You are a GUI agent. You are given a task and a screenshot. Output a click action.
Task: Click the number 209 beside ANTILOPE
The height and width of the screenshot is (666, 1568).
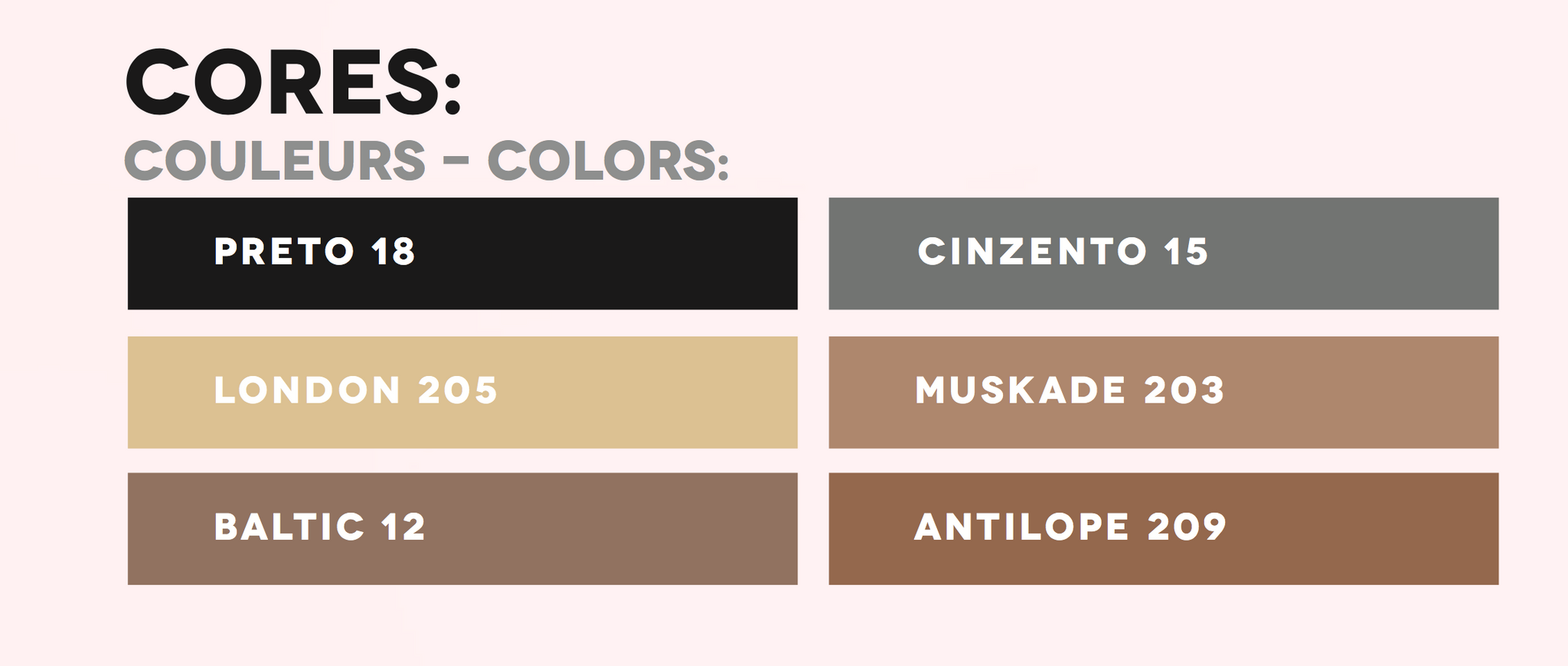tap(1187, 527)
